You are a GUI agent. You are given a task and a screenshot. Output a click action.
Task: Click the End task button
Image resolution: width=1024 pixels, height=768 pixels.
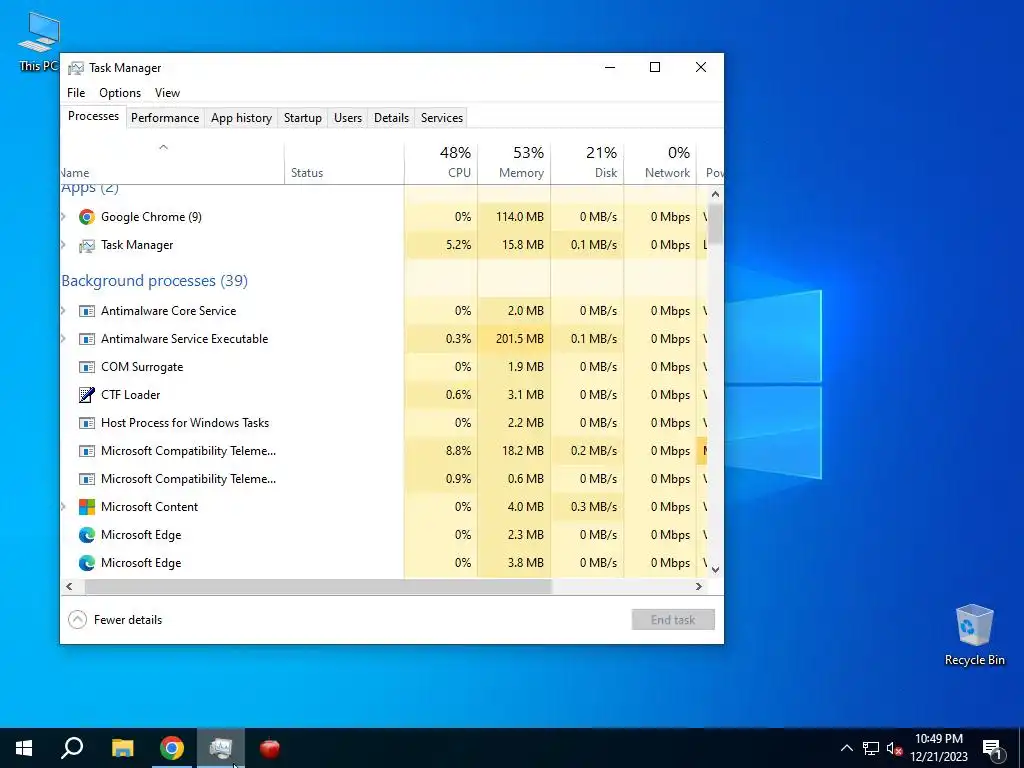(x=673, y=620)
